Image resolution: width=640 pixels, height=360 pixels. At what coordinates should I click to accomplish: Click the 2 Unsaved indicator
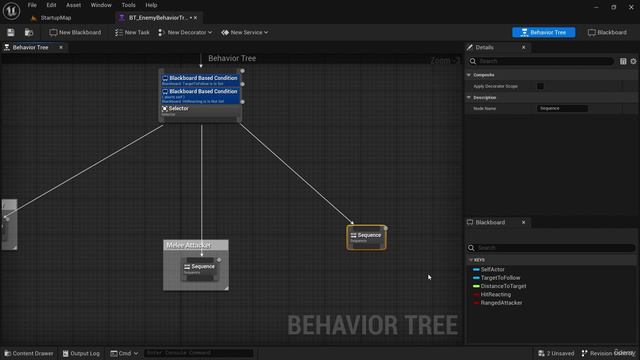click(556, 353)
